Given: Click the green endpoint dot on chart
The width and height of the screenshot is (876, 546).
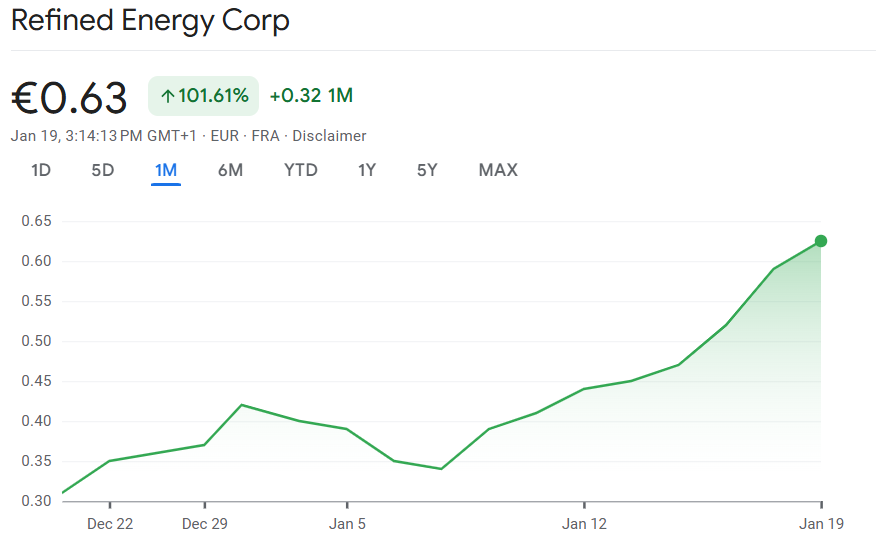Looking at the screenshot, I should 821,241.
